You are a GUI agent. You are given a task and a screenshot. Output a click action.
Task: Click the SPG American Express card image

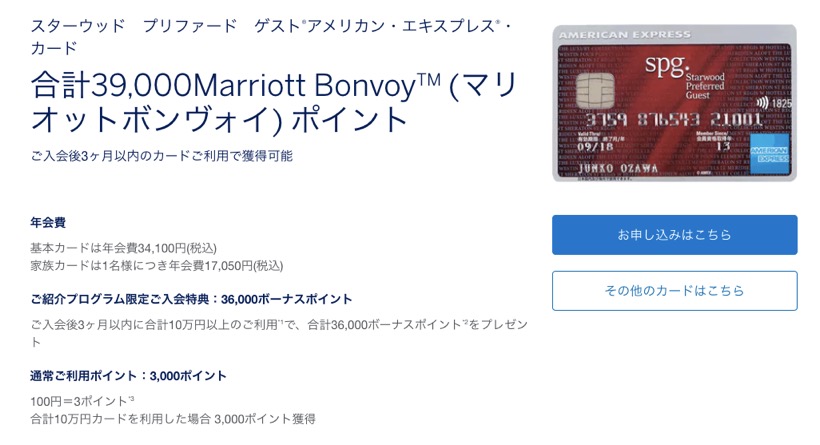point(675,103)
